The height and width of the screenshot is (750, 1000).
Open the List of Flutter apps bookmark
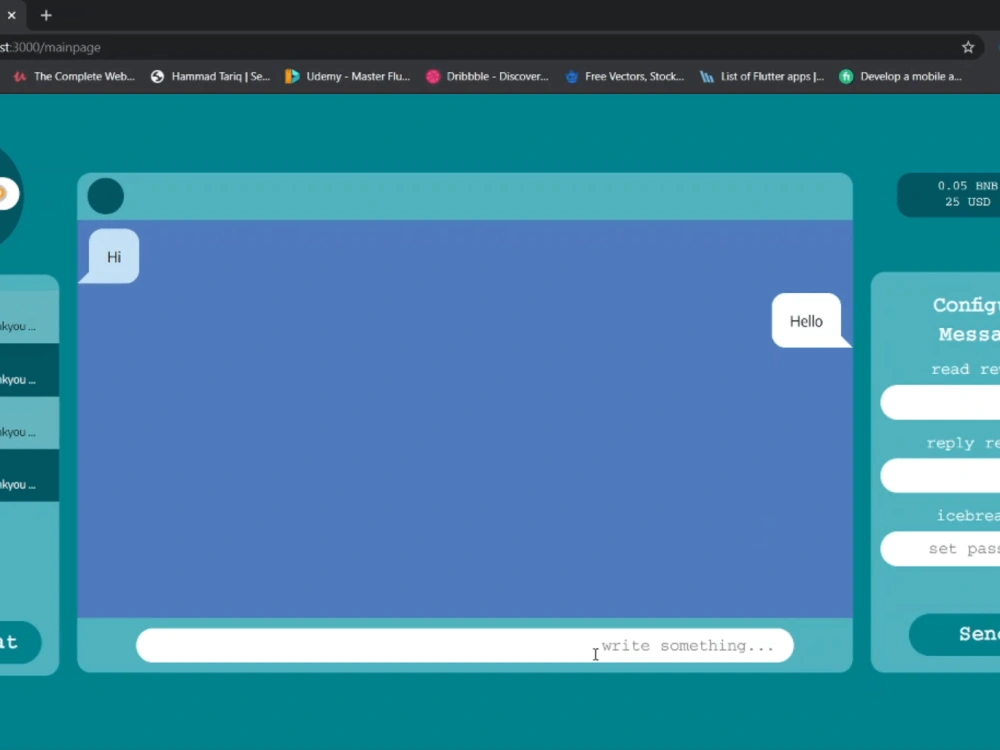click(762, 76)
